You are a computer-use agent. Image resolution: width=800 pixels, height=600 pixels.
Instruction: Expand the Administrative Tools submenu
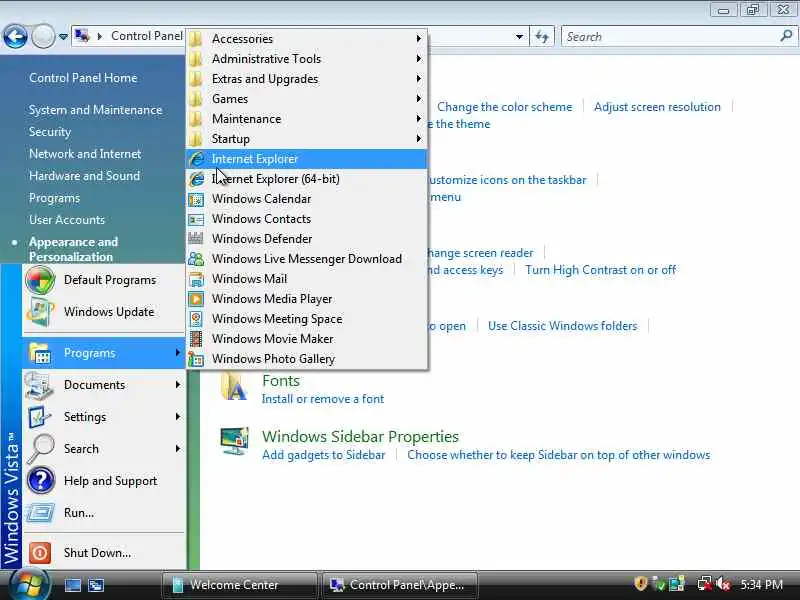pyautogui.click(x=307, y=59)
